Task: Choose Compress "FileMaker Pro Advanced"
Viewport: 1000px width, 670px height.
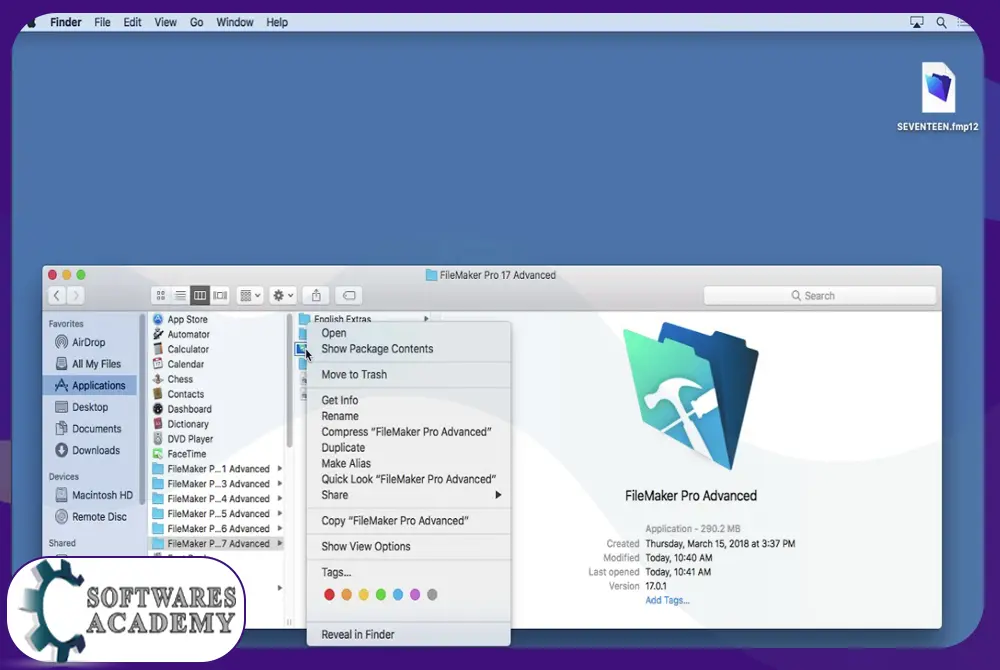Action: [409, 432]
